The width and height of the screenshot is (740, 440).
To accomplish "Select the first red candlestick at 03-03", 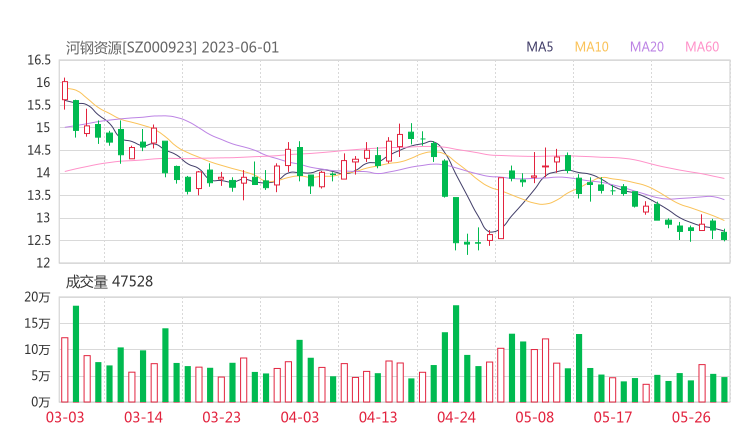I will (x=65, y=91).
